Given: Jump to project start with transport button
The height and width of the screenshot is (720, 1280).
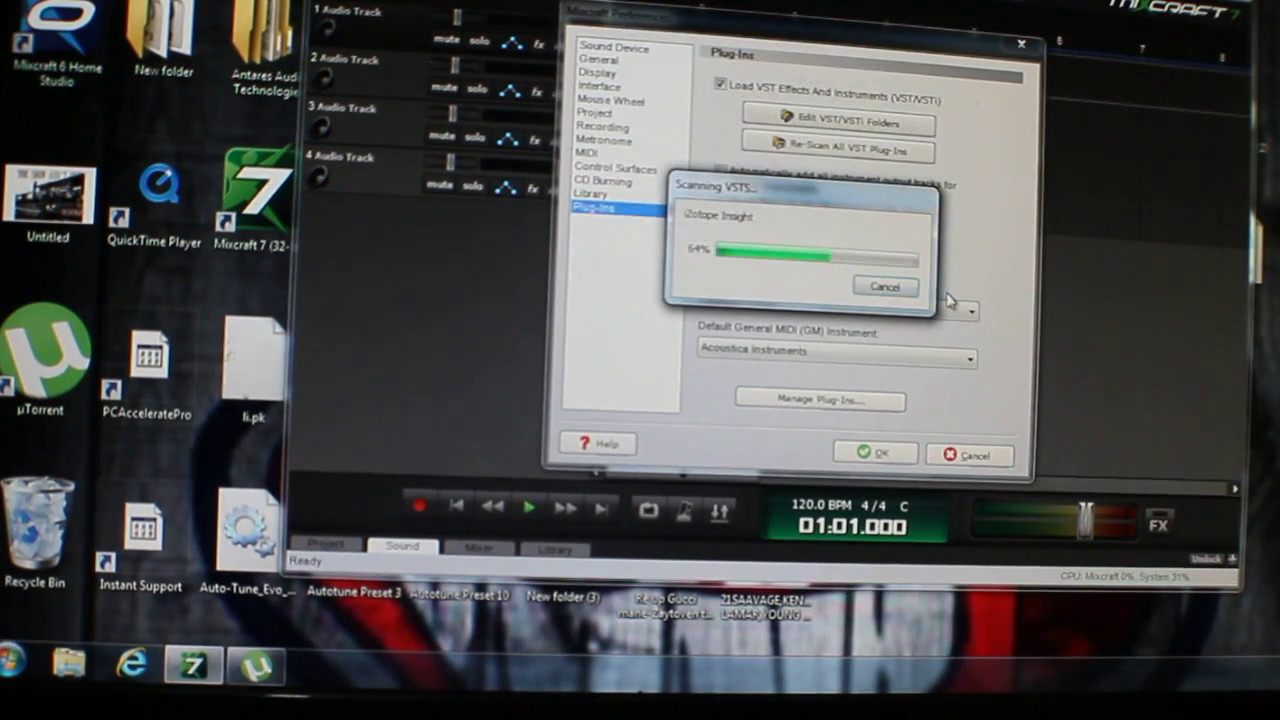Looking at the screenshot, I should (x=456, y=507).
